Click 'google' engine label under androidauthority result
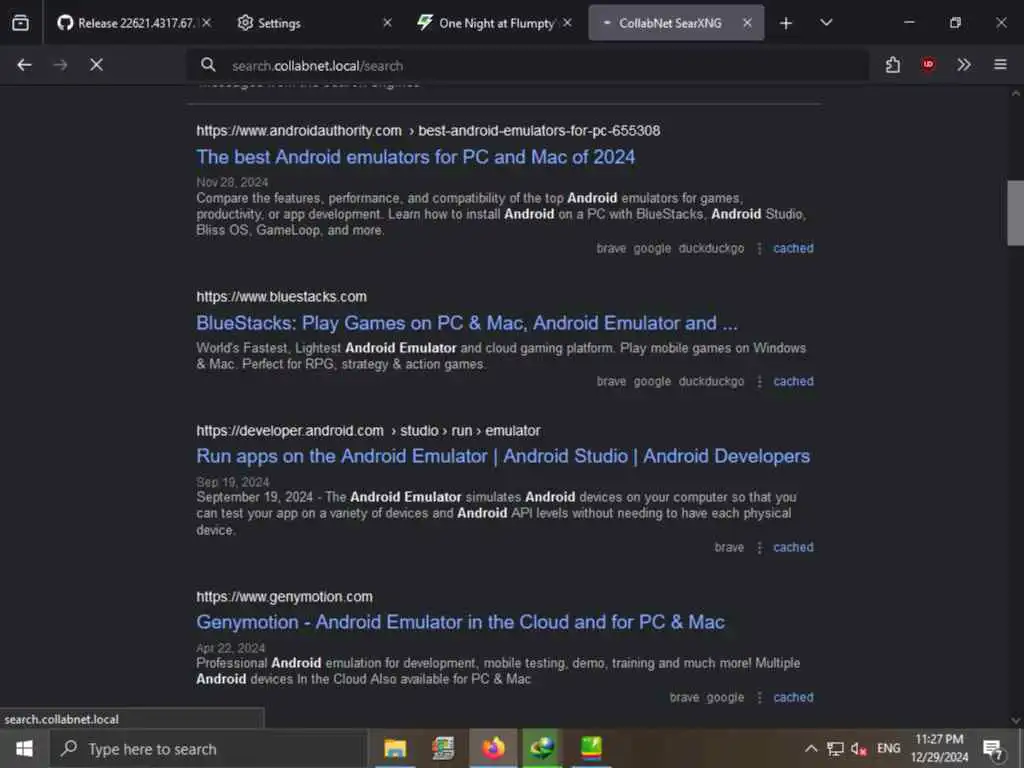This screenshot has height=768, width=1024. (652, 248)
